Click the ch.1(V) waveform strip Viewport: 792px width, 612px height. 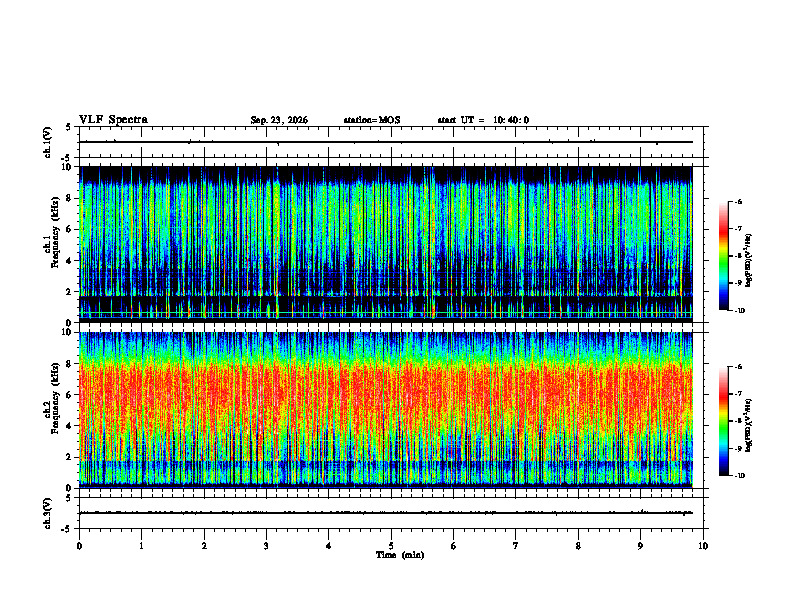tap(385, 142)
